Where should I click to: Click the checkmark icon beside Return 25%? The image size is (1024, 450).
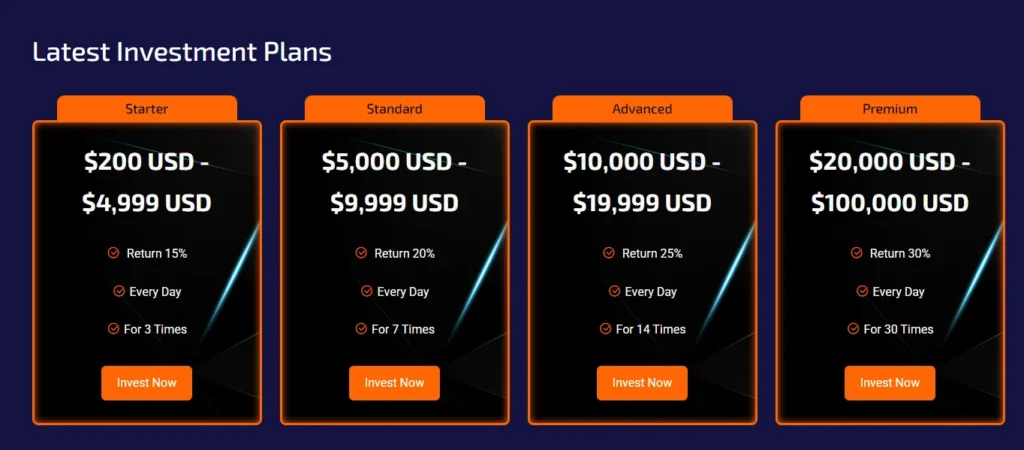point(609,253)
